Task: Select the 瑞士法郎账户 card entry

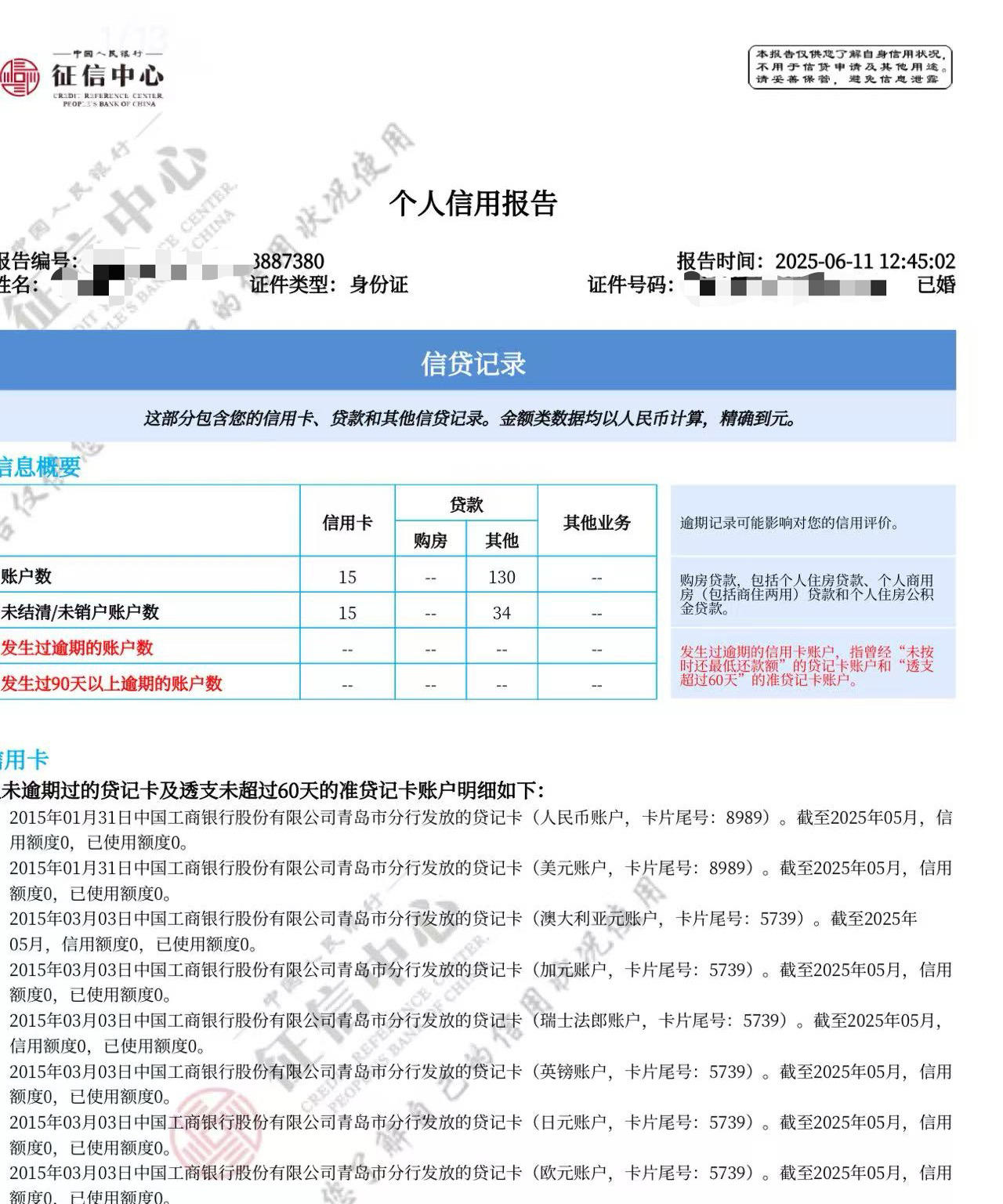Action: (475, 1032)
